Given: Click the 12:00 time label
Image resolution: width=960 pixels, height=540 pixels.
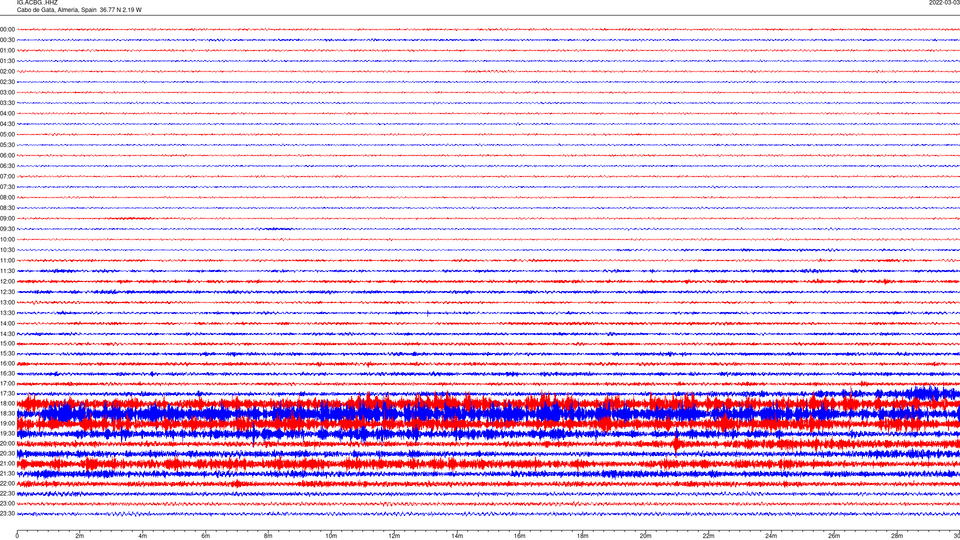Looking at the screenshot, I should pyautogui.click(x=7, y=282).
